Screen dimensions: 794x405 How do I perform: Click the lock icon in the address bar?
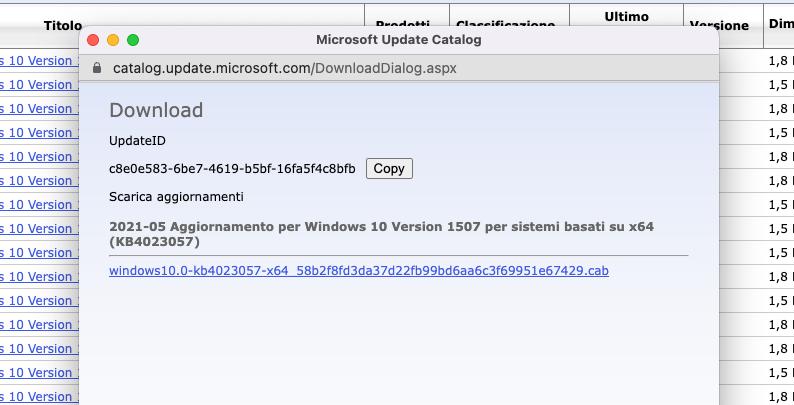97,68
